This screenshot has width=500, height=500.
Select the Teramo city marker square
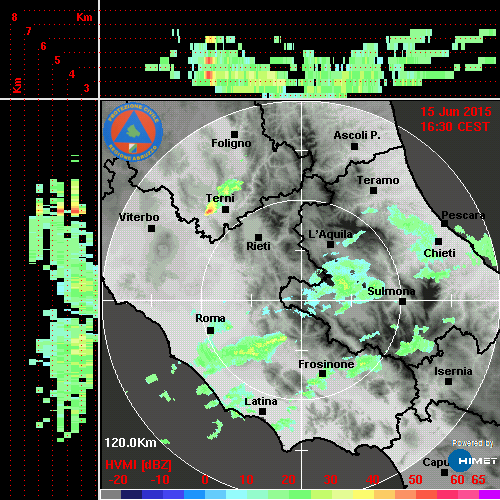click(373, 191)
